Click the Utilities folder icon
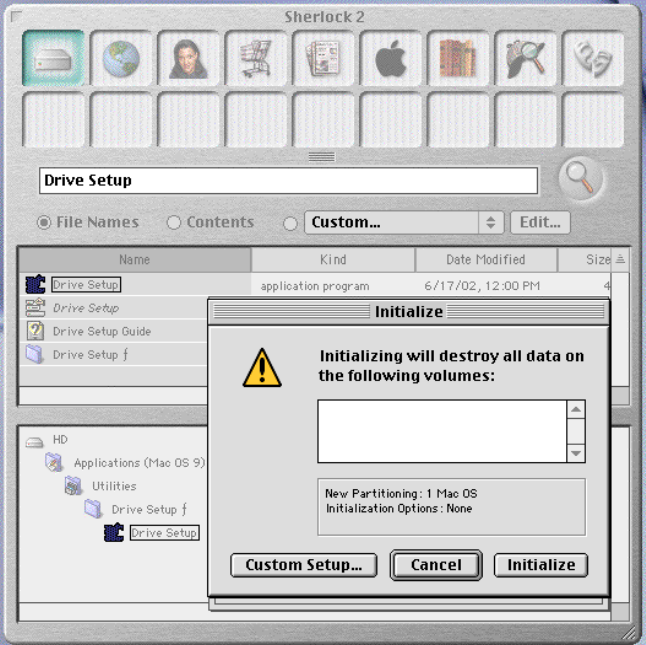This screenshot has height=645, width=646. (73, 486)
